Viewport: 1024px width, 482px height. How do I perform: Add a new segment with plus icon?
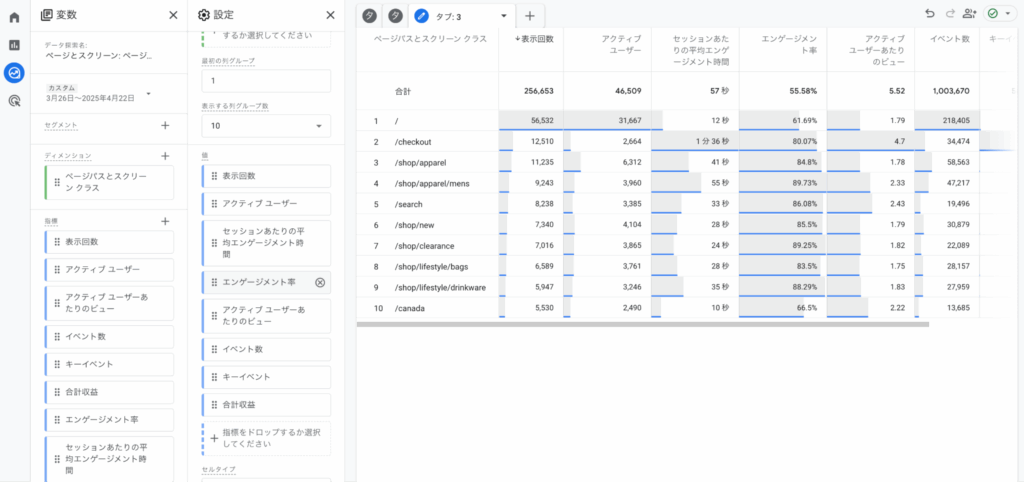click(x=165, y=125)
